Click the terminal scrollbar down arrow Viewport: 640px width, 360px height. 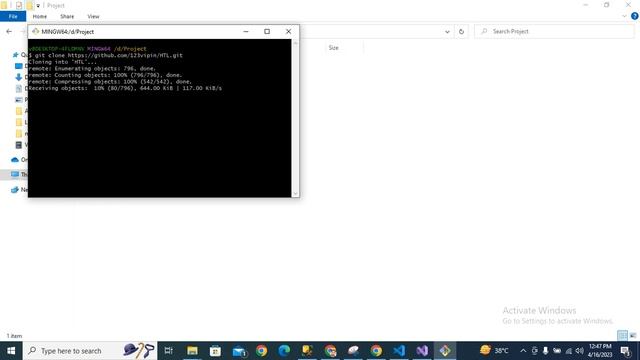pos(296,193)
